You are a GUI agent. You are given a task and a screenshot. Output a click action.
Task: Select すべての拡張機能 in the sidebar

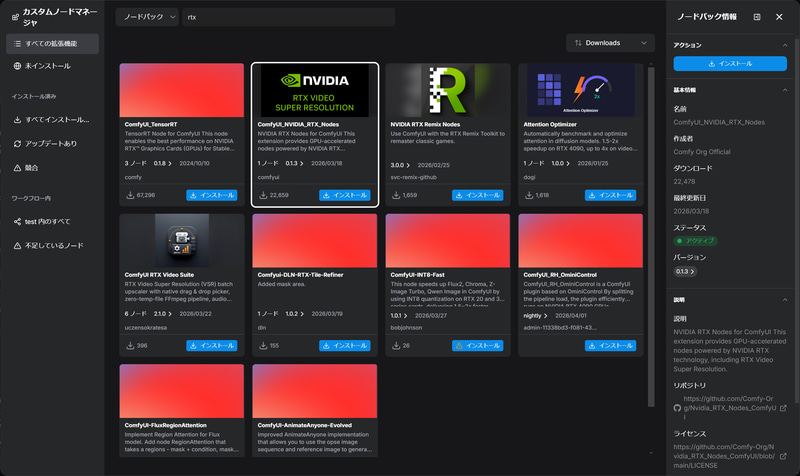53,44
